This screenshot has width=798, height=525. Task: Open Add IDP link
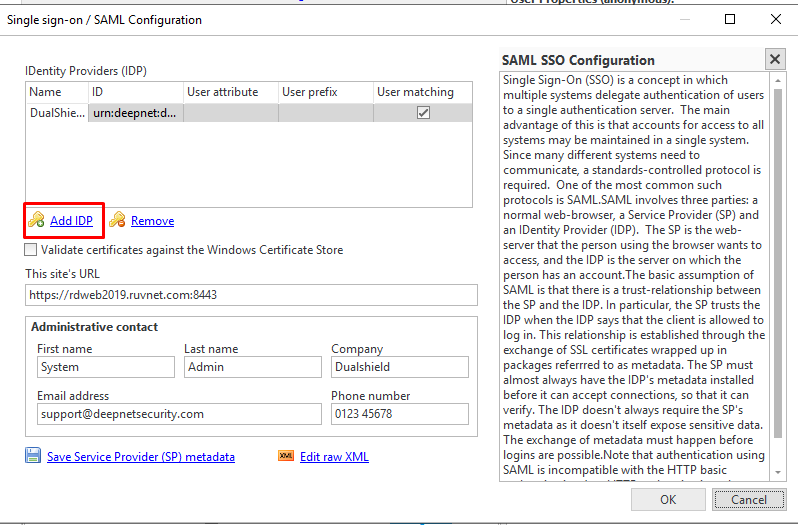pos(71,221)
